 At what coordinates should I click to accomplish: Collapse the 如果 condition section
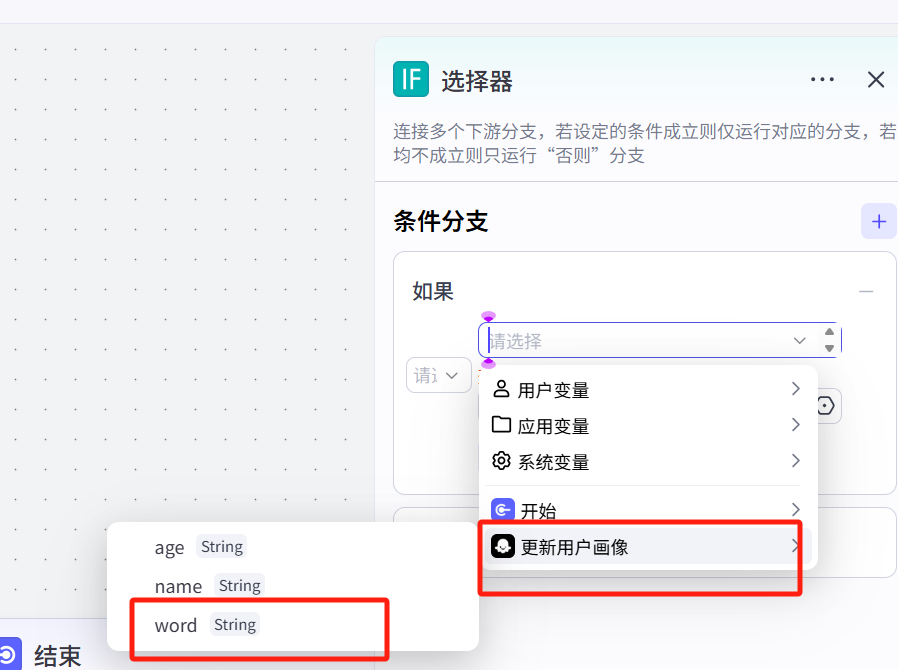coord(867,291)
